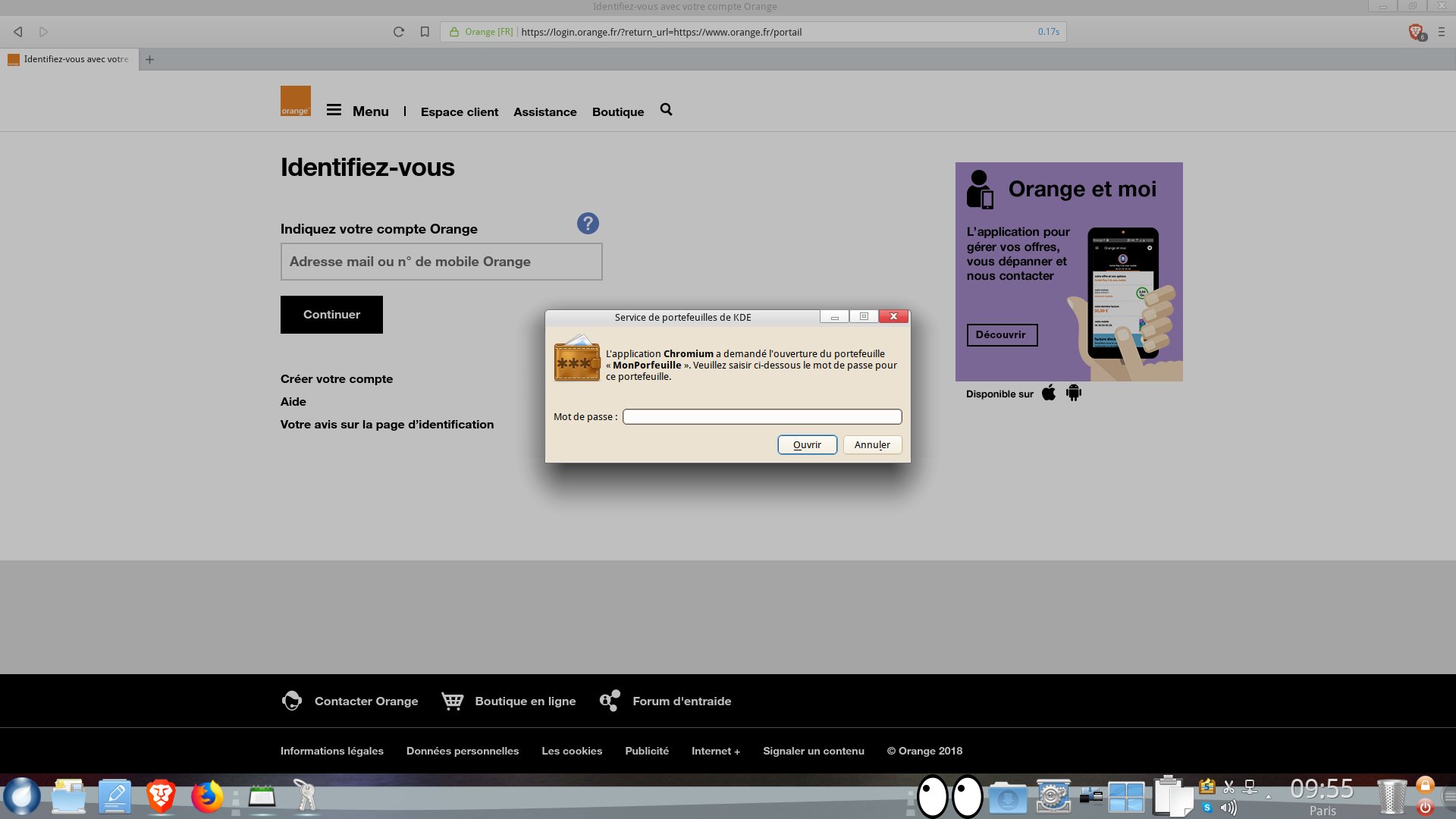Viewport: 1456px width, 819px height.
Task: Click the Découvrir button in the ad
Action: click(x=1001, y=335)
